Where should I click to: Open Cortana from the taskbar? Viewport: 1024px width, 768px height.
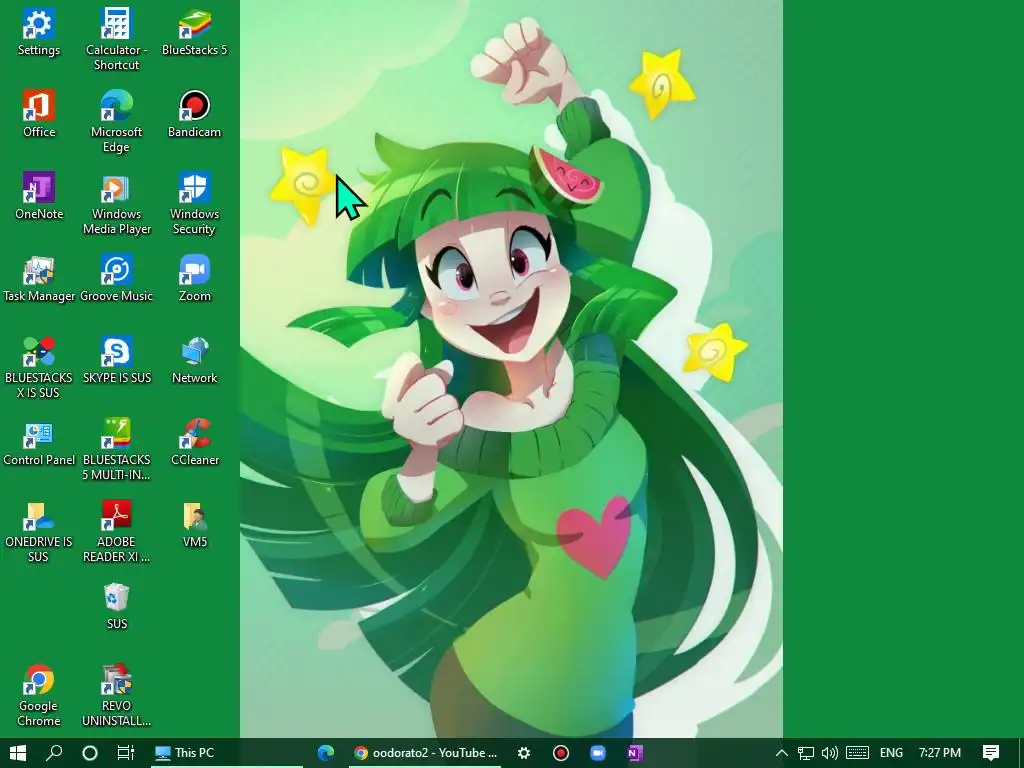[90, 753]
